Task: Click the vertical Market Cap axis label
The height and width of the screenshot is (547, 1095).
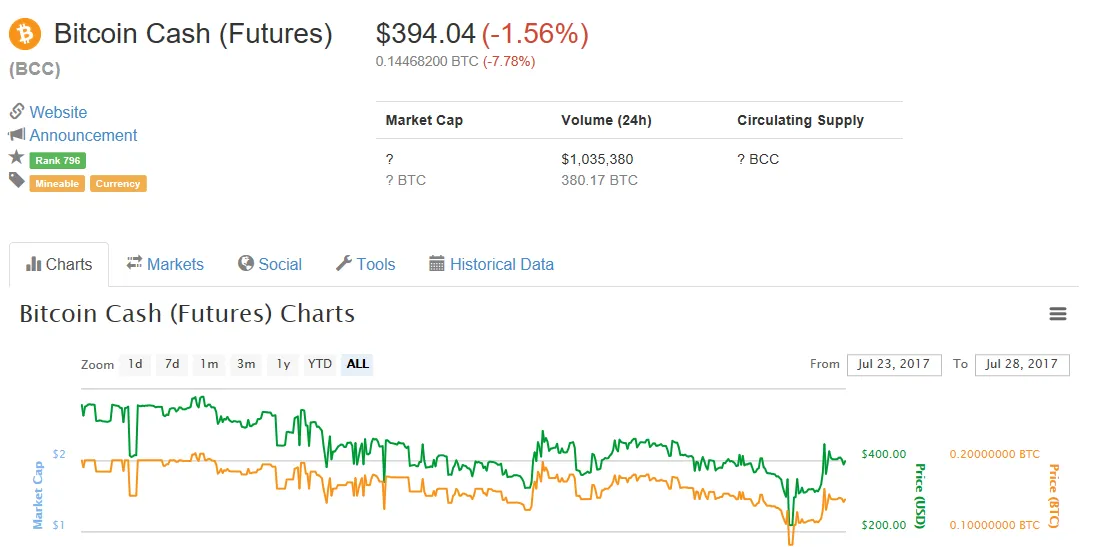Action: [x=38, y=495]
